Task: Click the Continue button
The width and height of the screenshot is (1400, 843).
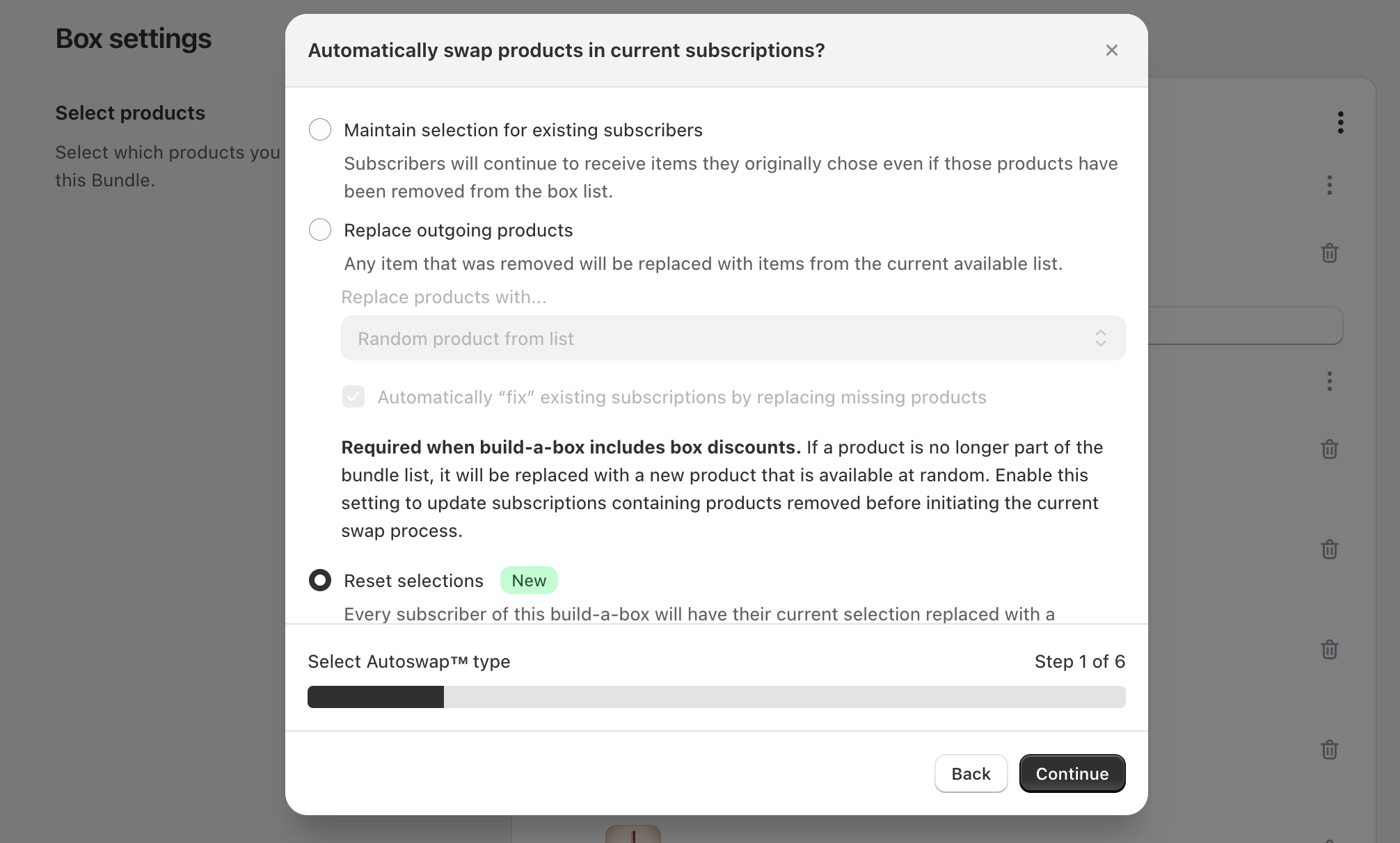Action: (1072, 773)
